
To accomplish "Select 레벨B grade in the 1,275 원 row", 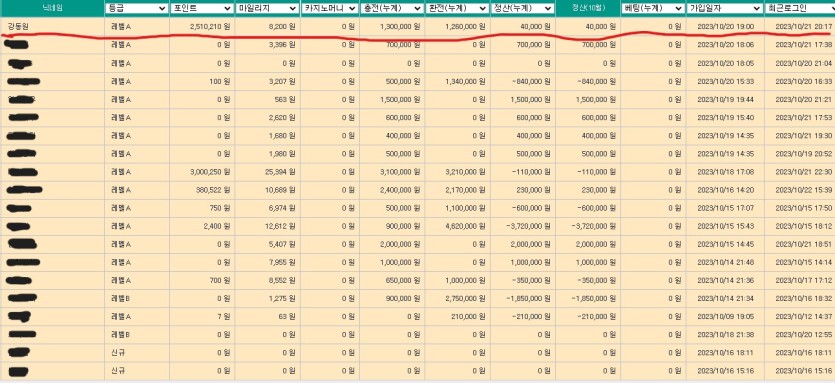I will click(121, 299).
